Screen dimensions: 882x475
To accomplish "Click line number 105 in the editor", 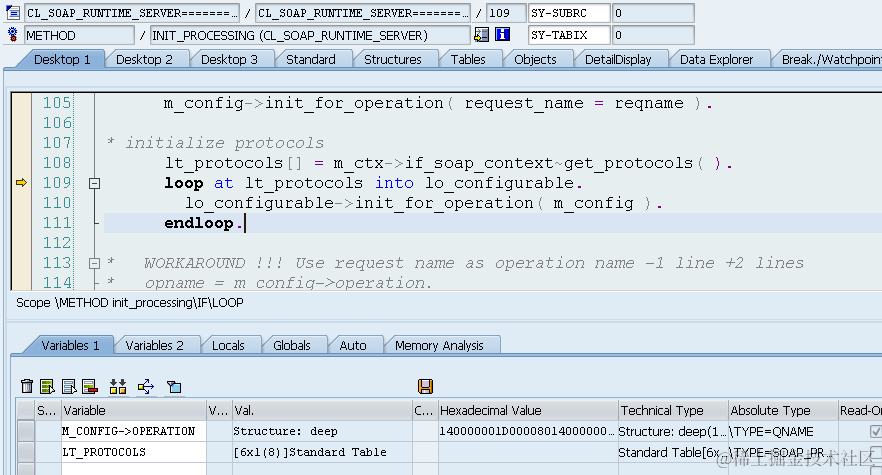I will 57,103.
